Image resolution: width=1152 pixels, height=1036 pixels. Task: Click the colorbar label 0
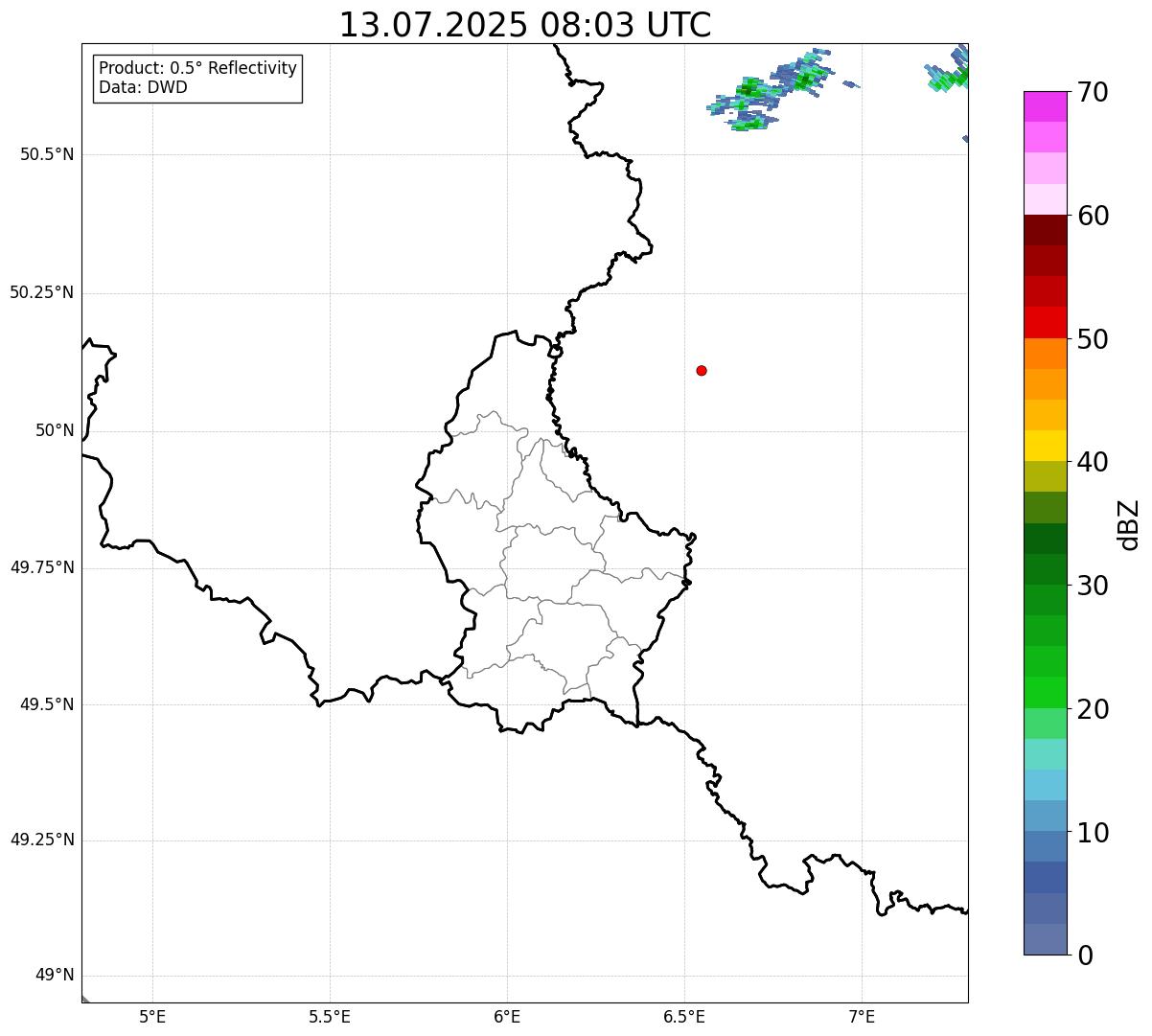[x=1085, y=955]
